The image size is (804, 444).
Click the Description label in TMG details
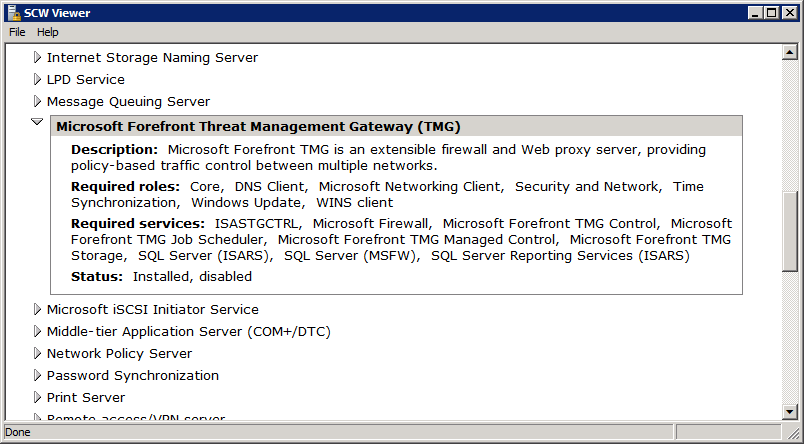[x=114, y=150]
